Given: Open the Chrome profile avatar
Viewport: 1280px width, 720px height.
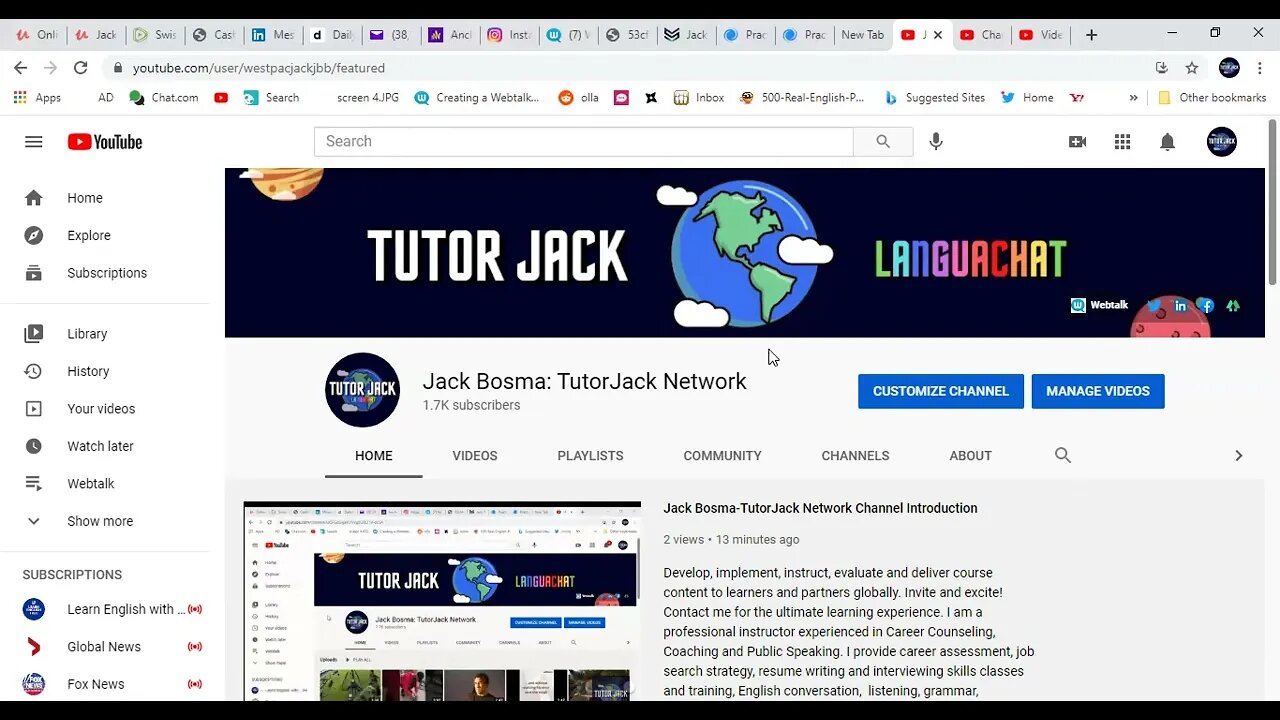Looking at the screenshot, I should (x=1229, y=68).
